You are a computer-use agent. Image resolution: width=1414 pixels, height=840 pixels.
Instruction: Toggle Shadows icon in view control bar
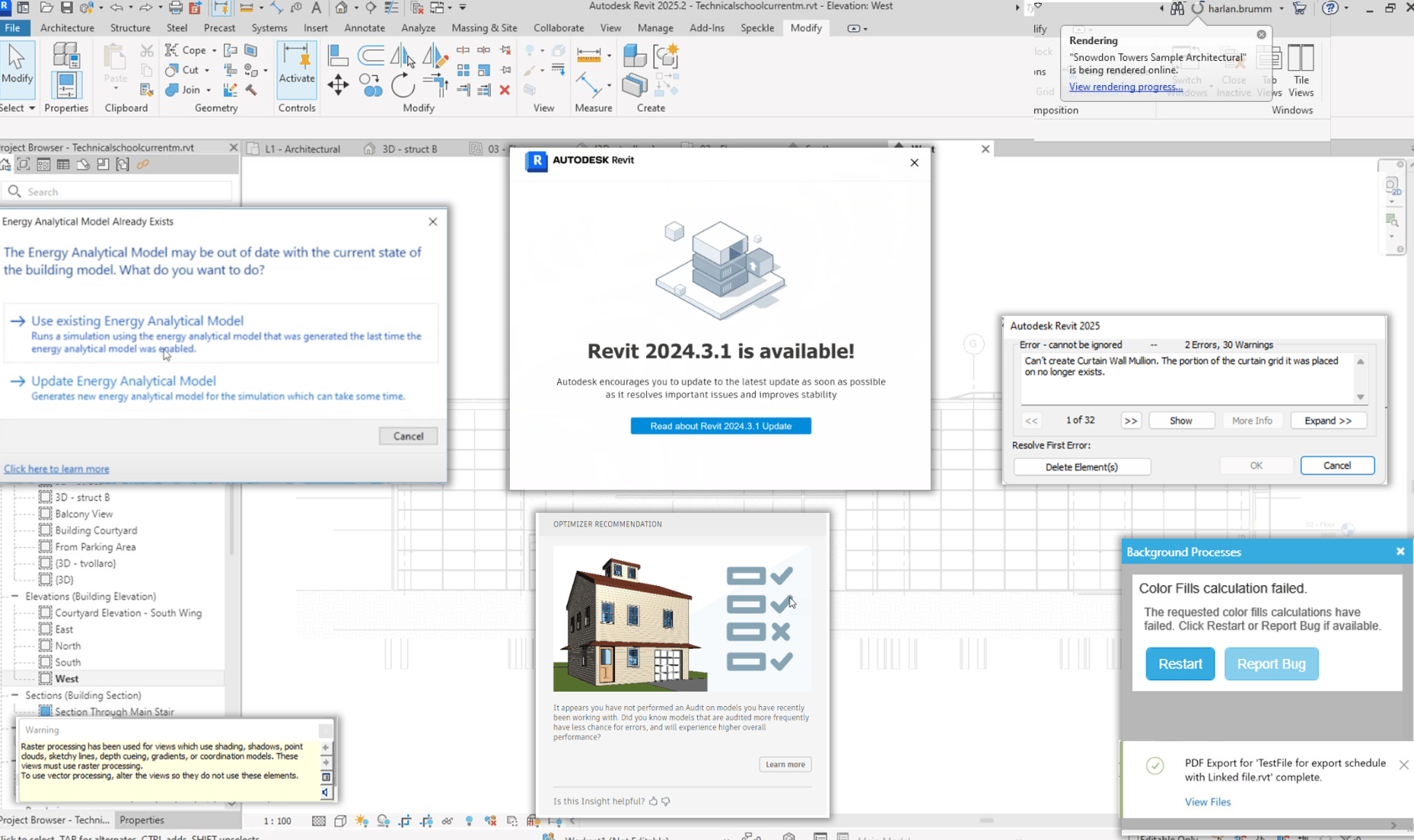384,821
